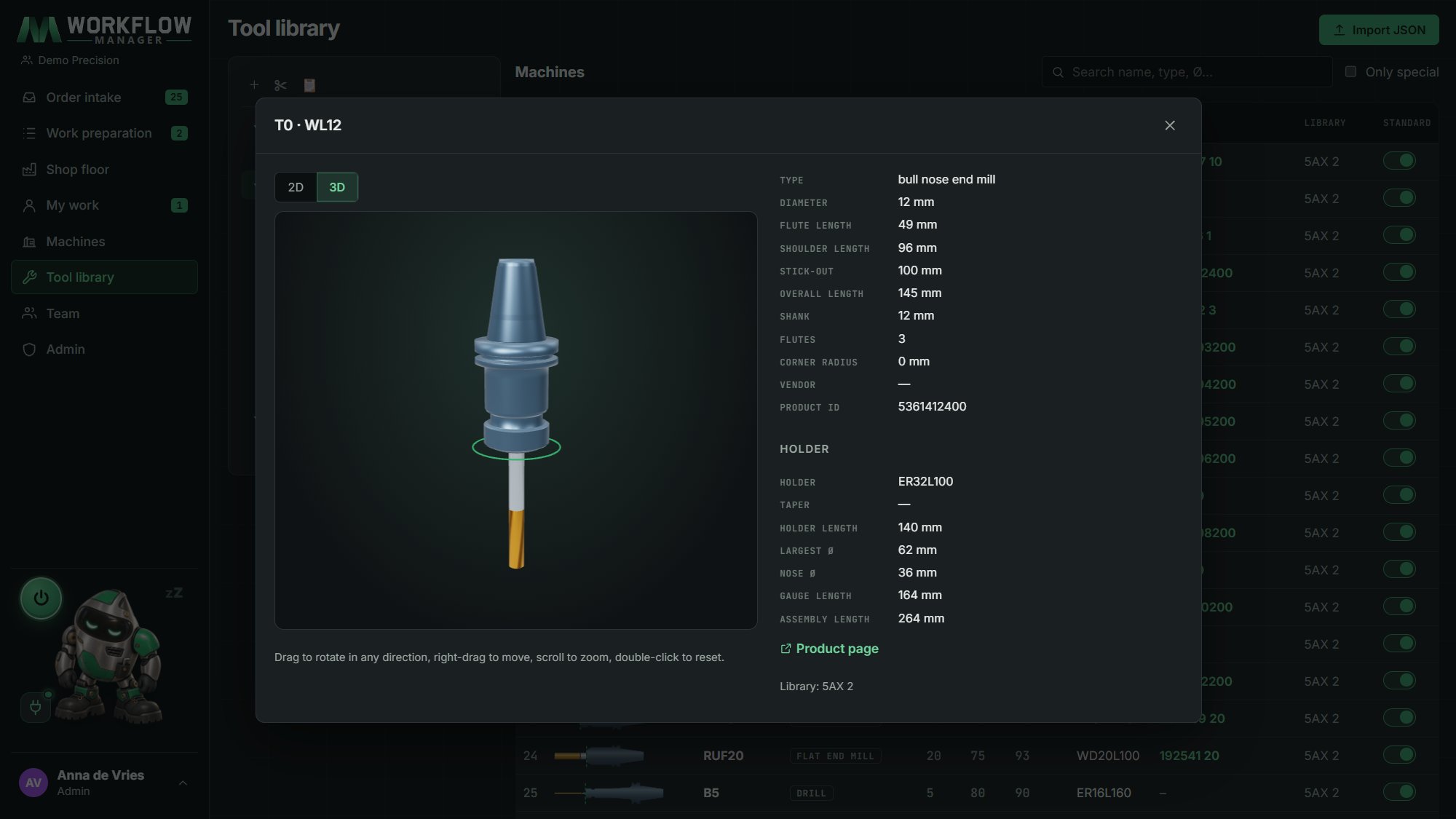Click the robot power button
Image resolution: width=1456 pixels, height=819 pixels.
[41, 598]
